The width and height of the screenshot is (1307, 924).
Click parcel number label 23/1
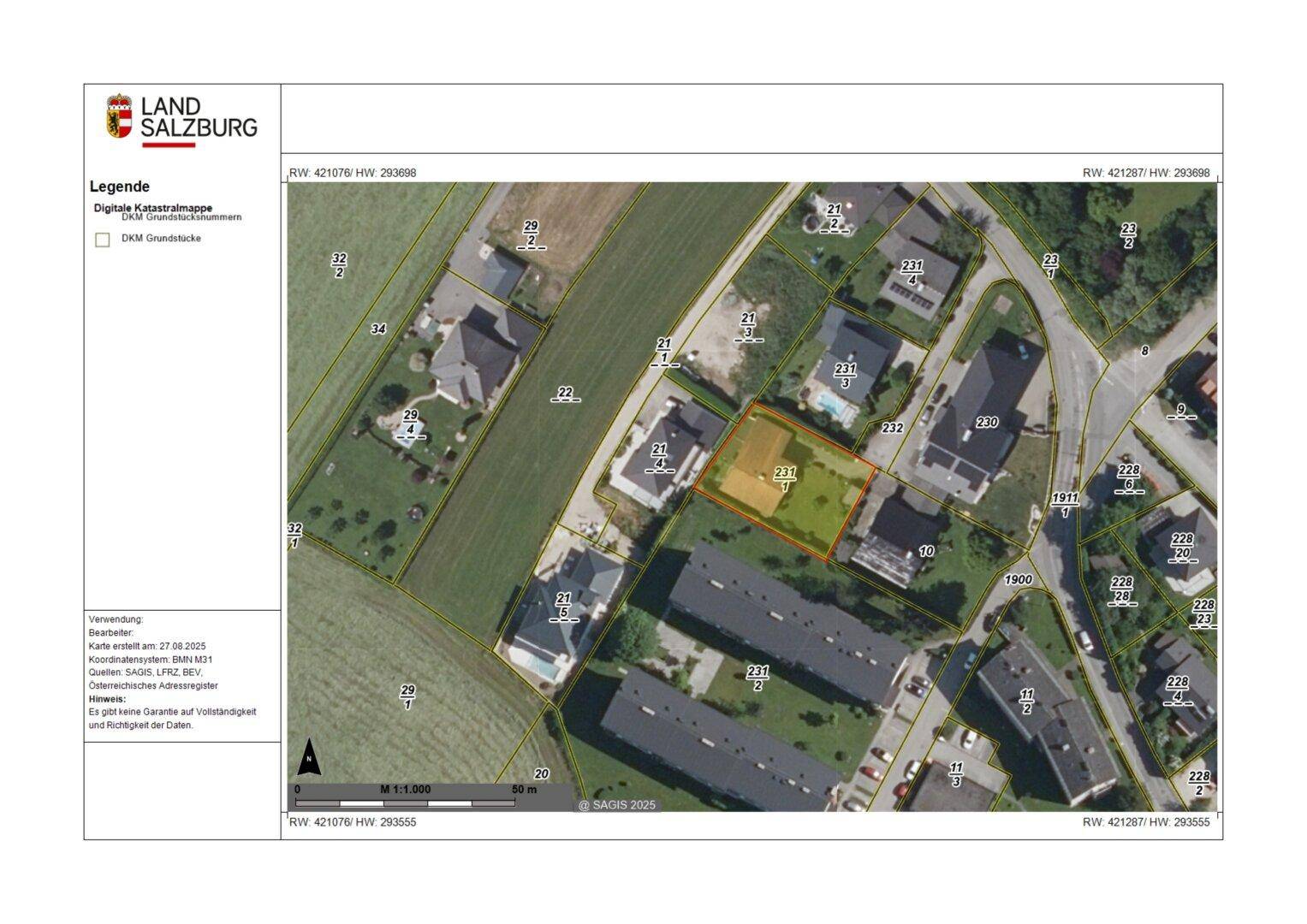1050,267
